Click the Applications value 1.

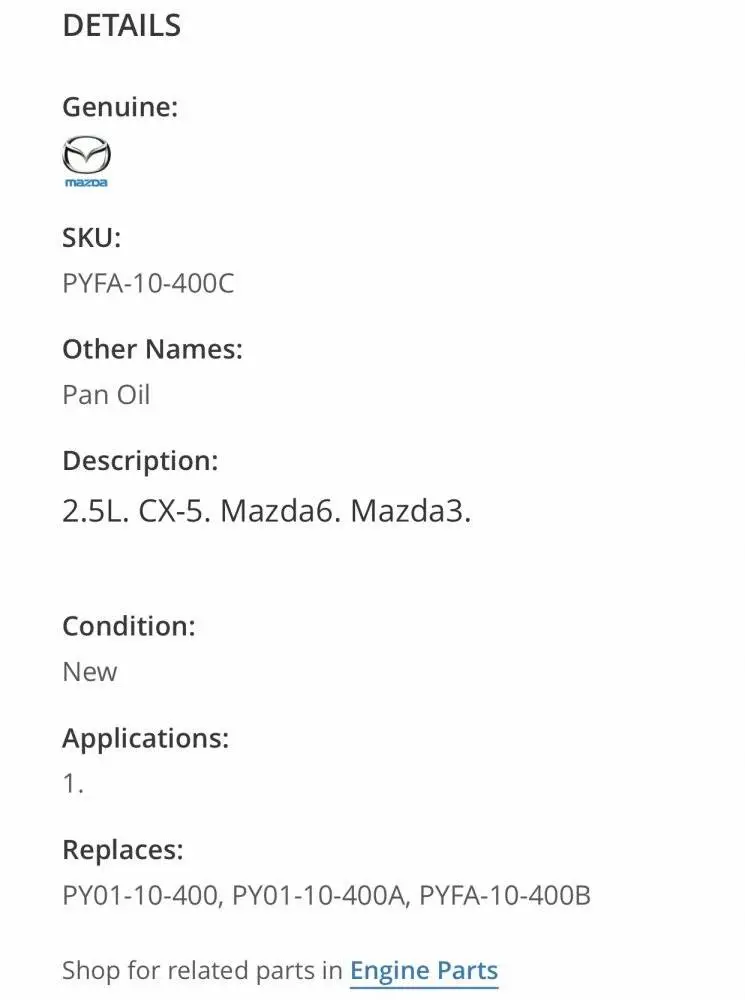coord(73,785)
